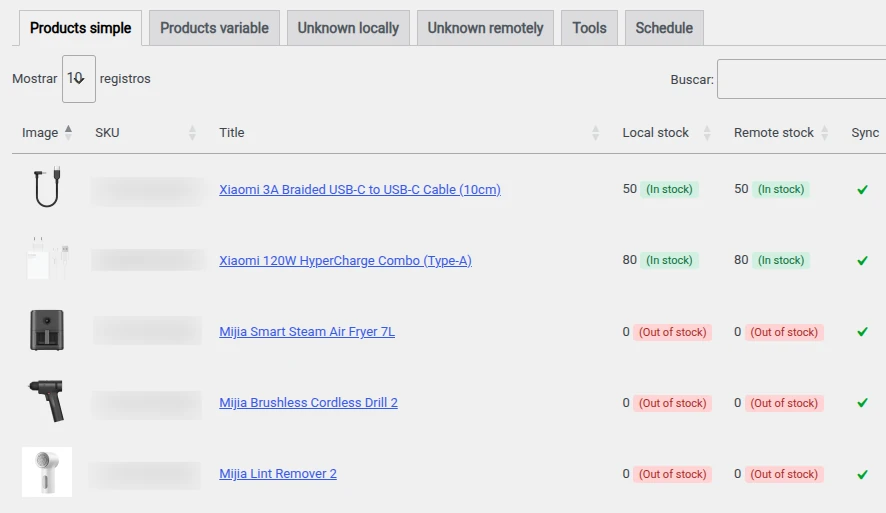Open the Schedule tab

point(664,28)
